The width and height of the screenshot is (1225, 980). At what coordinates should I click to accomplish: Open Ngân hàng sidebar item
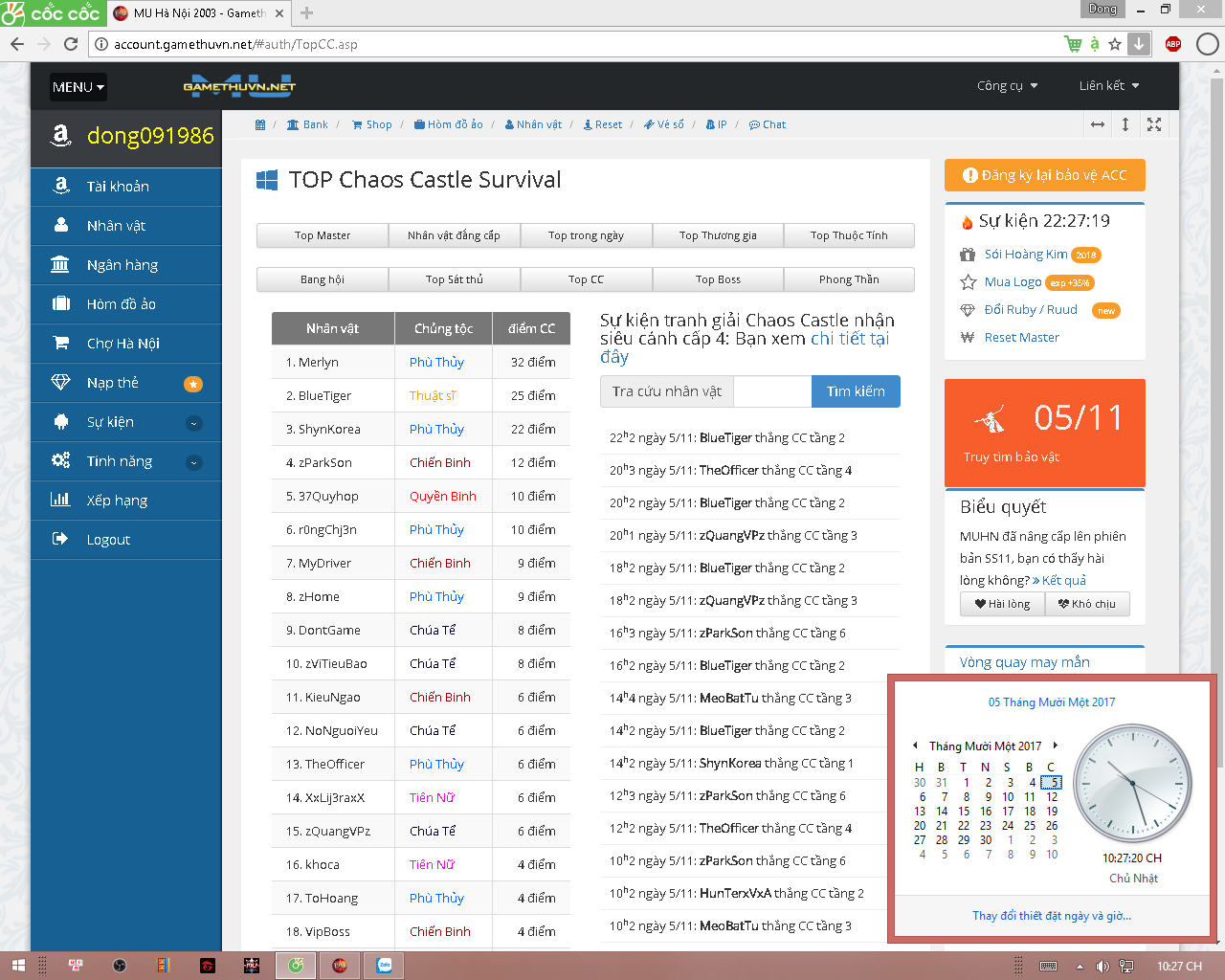tap(122, 265)
